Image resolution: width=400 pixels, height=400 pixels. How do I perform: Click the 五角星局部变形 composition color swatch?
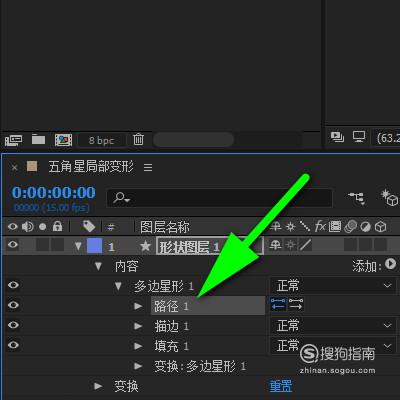pos(32,166)
